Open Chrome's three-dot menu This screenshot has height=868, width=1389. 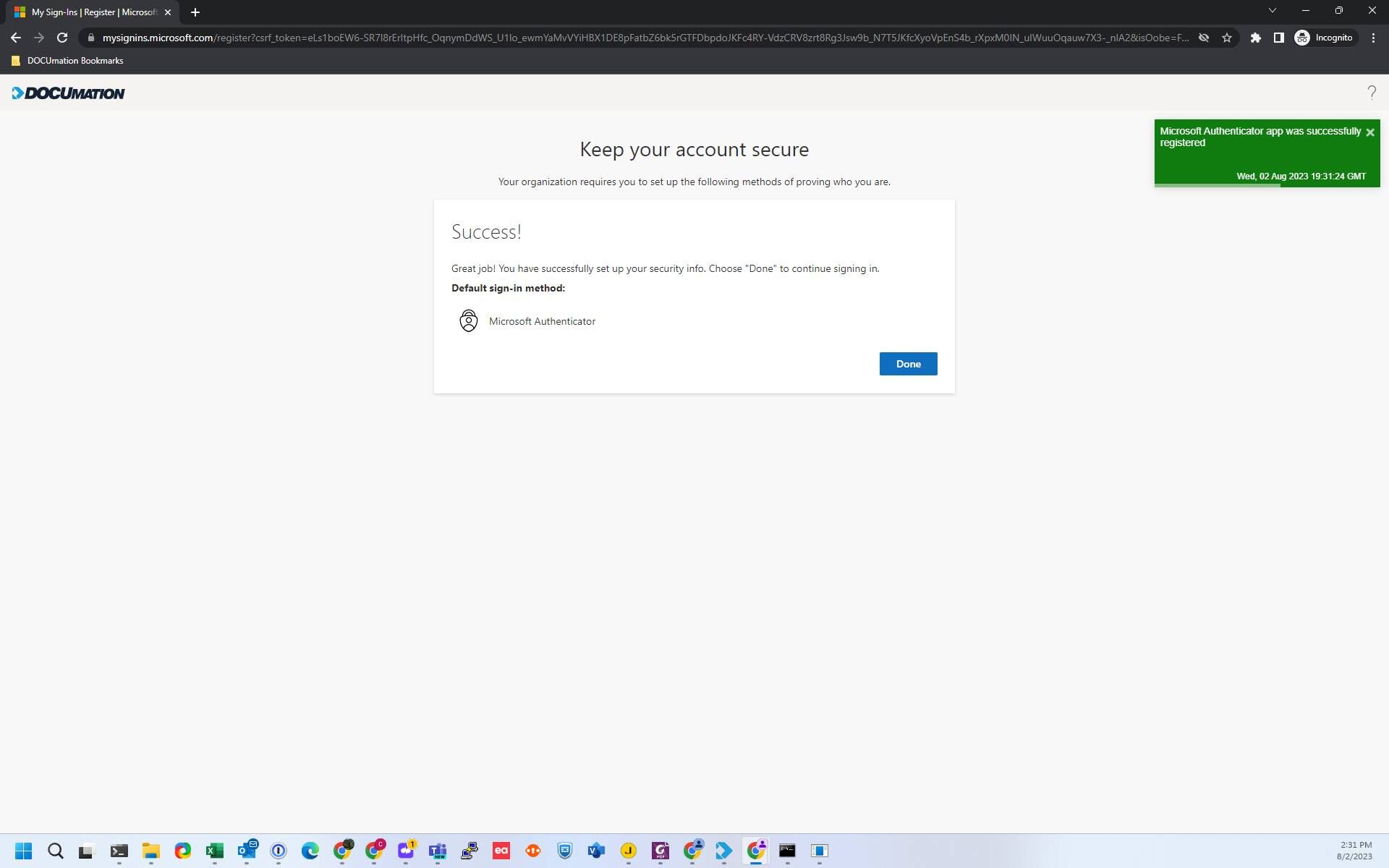click(1374, 37)
